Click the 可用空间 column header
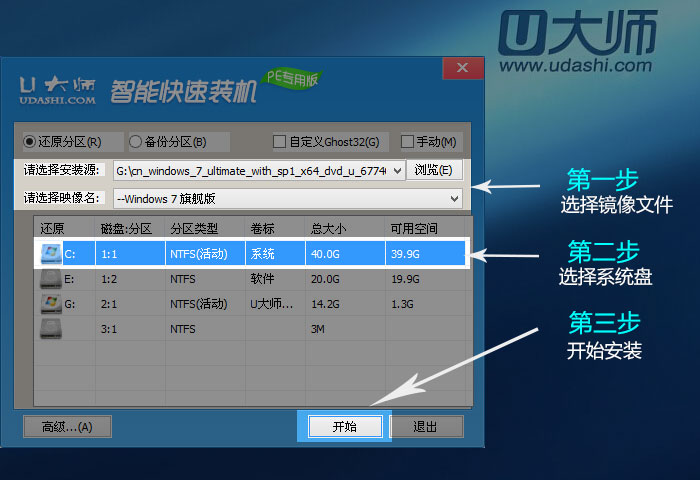700x480 pixels. pos(425,228)
